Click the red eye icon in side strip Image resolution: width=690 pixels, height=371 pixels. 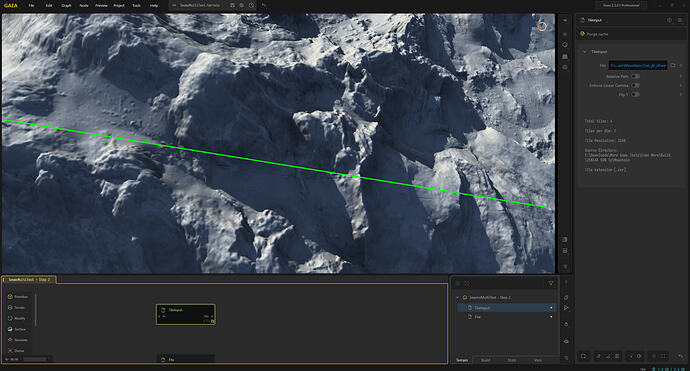click(566, 342)
